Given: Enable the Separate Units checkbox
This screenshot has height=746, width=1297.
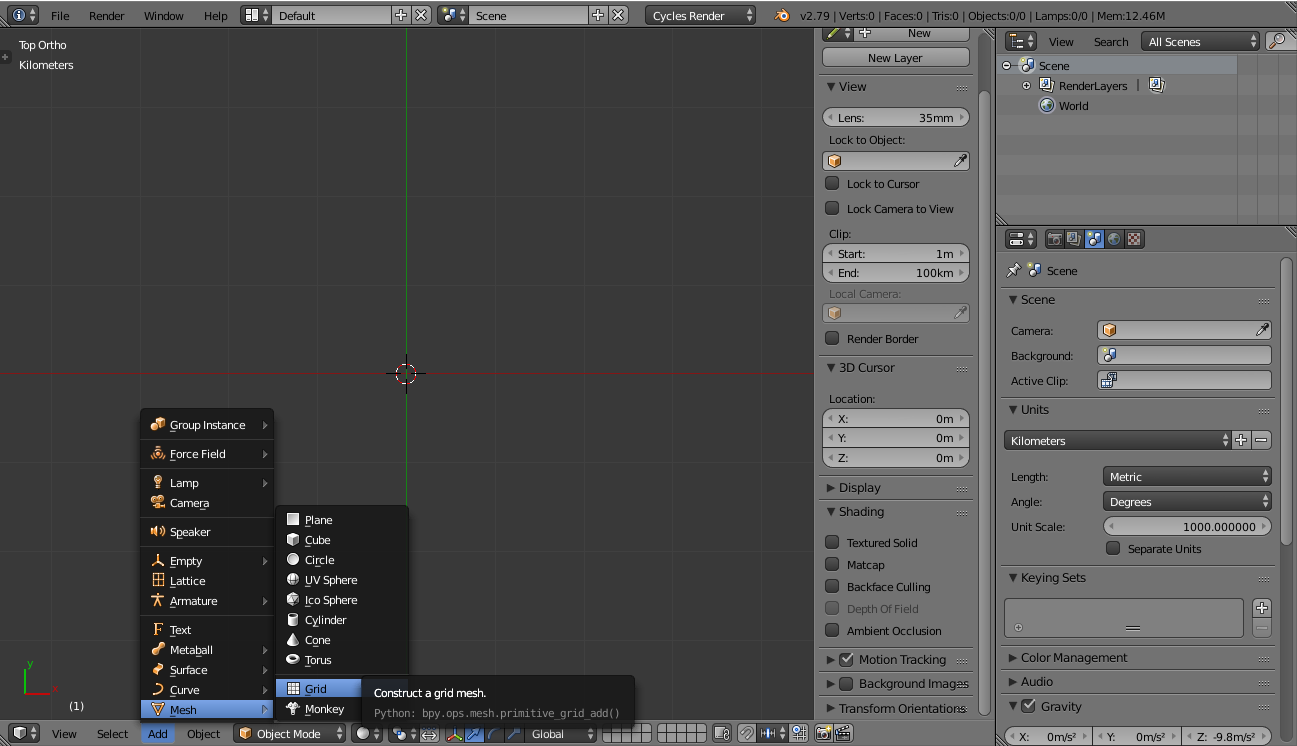Looking at the screenshot, I should click(x=1113, y=548).
